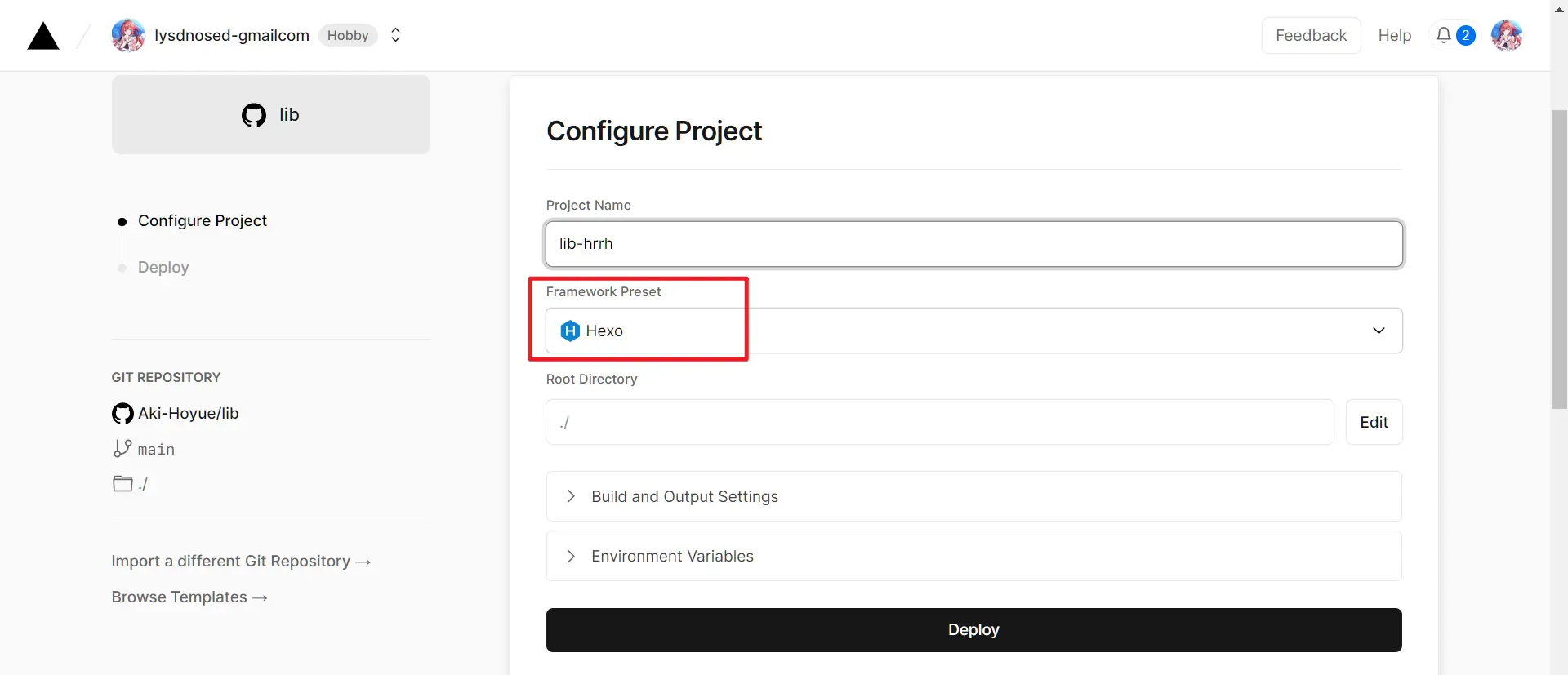Click the page vertical scrollbar thumb

click(1559, 260)
